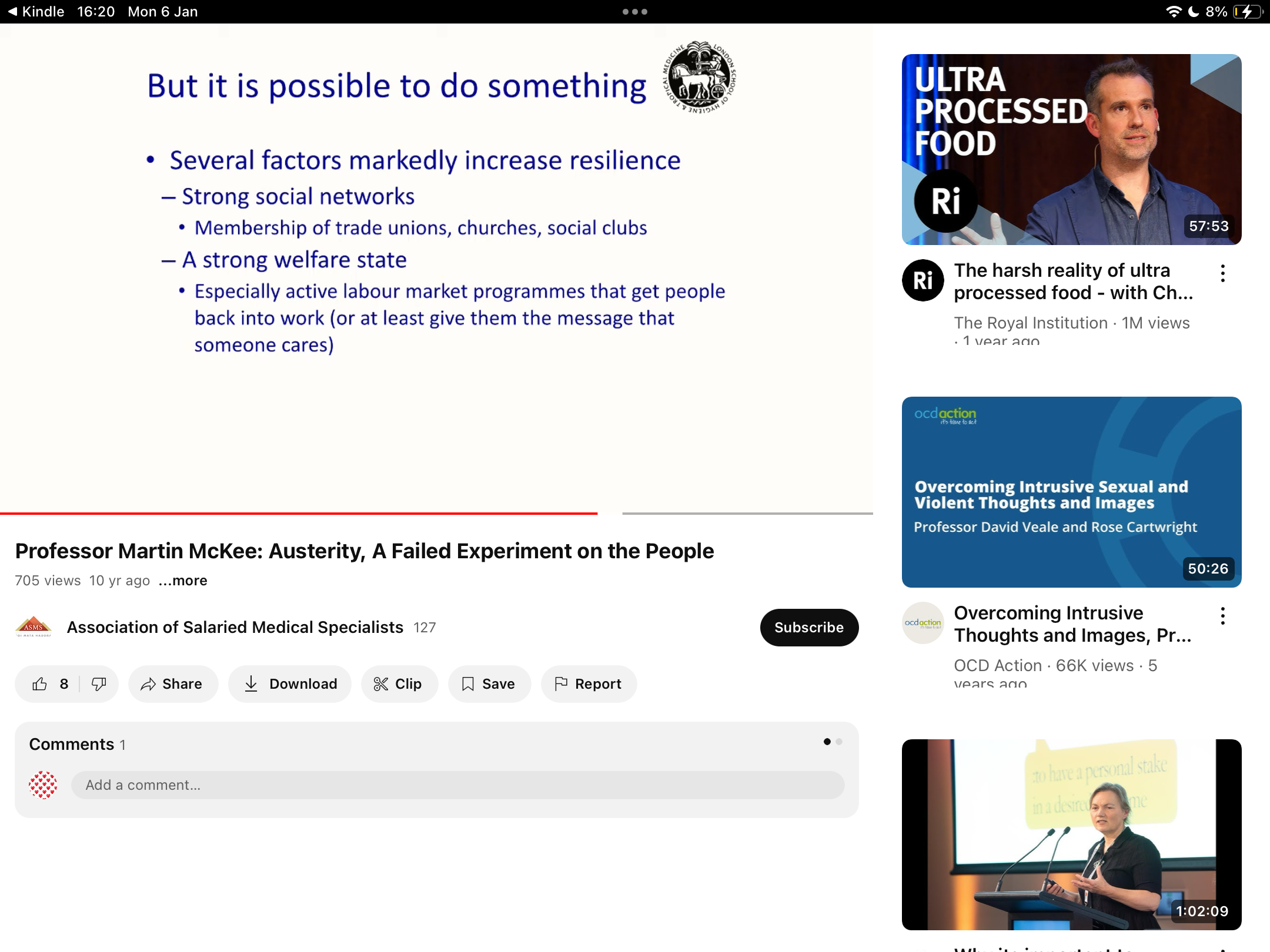Open the ocdaction Overcoming Intrusive Thoughts thumbnail
This screenshot has width=1270, height=952.
point(1071,492)
